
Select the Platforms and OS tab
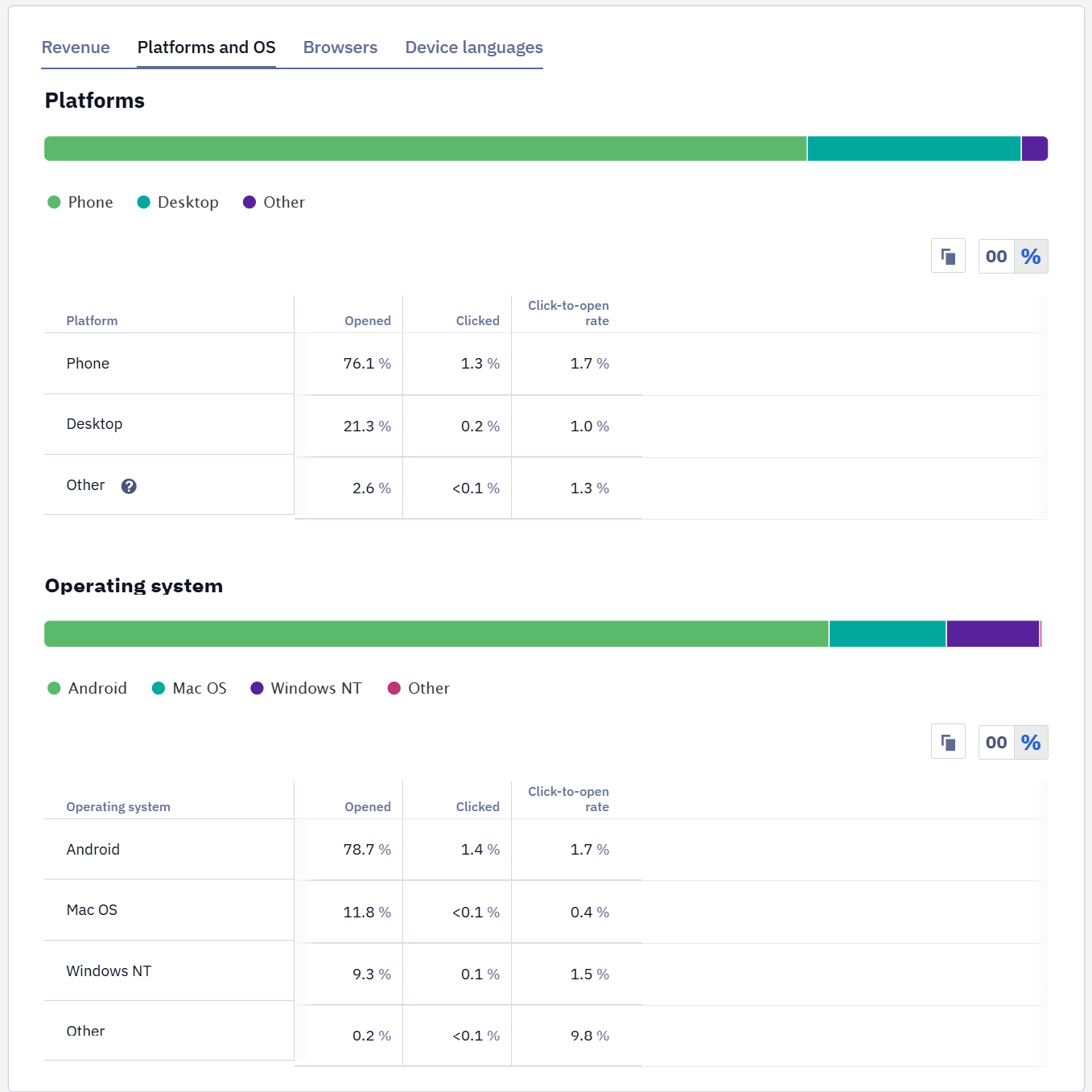[x=207, y=47]
